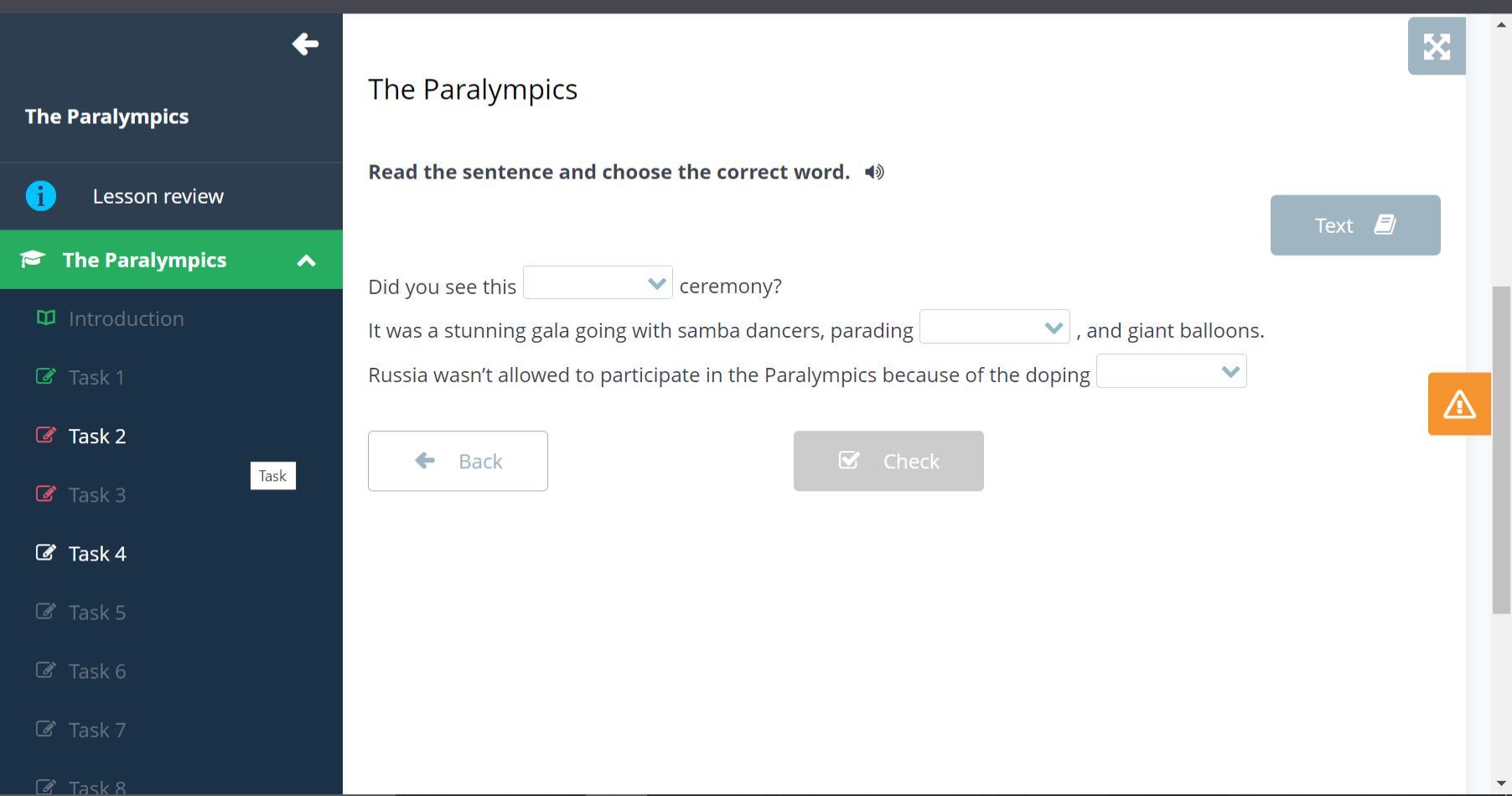Open the Text reference button
This screenshot has width=1512, height=796.
click(x=1355, y=225)
